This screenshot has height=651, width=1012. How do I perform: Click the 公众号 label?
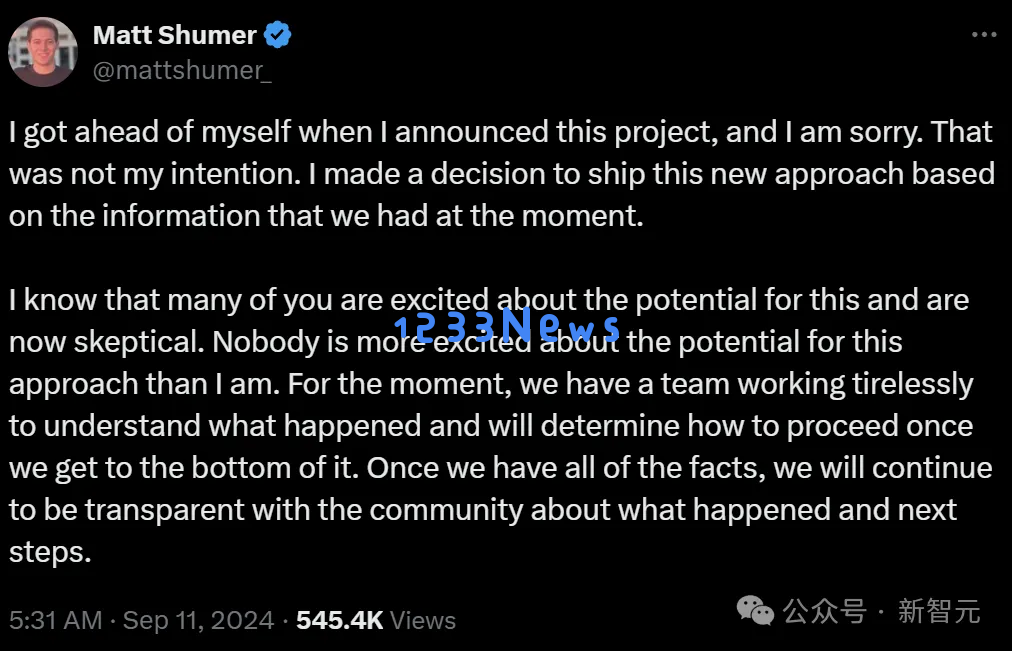825,611
